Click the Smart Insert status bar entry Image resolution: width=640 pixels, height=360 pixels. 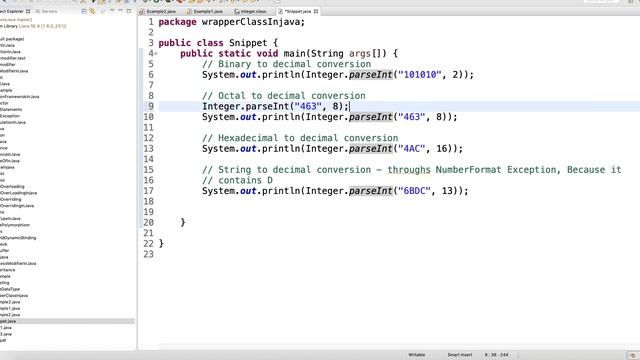point(460,355)
